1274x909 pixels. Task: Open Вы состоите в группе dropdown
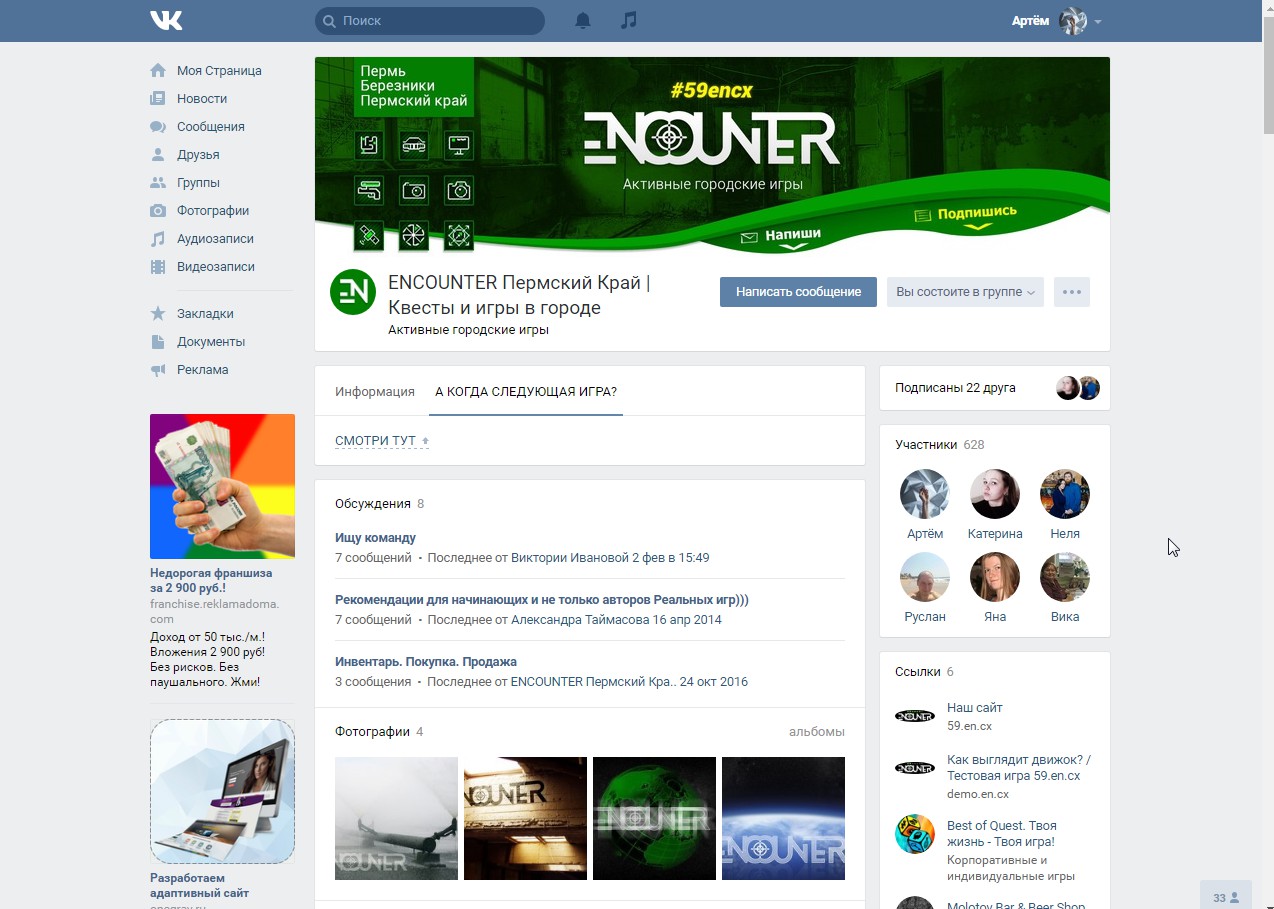pyautogui.click(x=965, y=292)
